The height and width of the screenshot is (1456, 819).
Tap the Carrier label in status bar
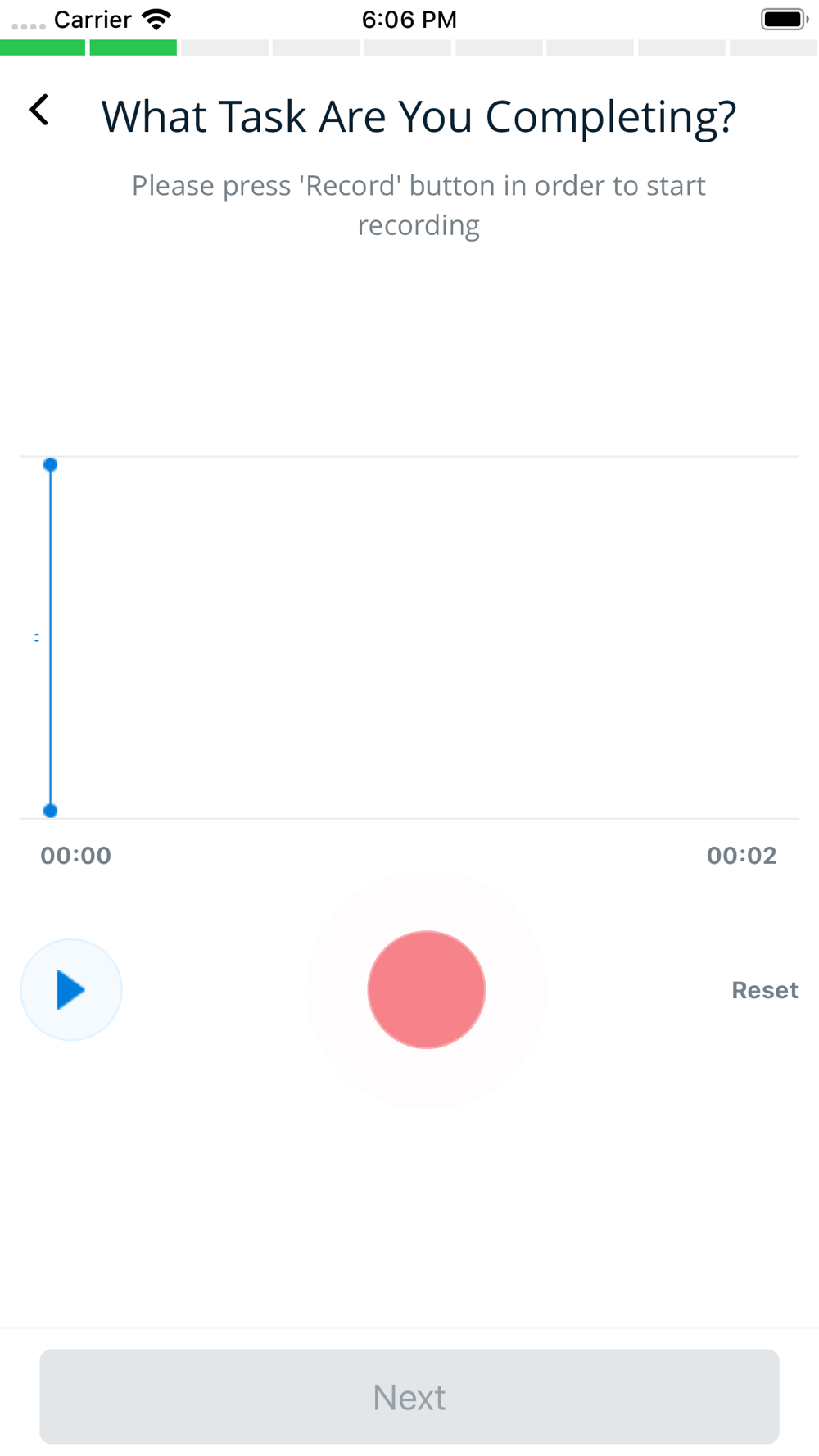(93, 19)
